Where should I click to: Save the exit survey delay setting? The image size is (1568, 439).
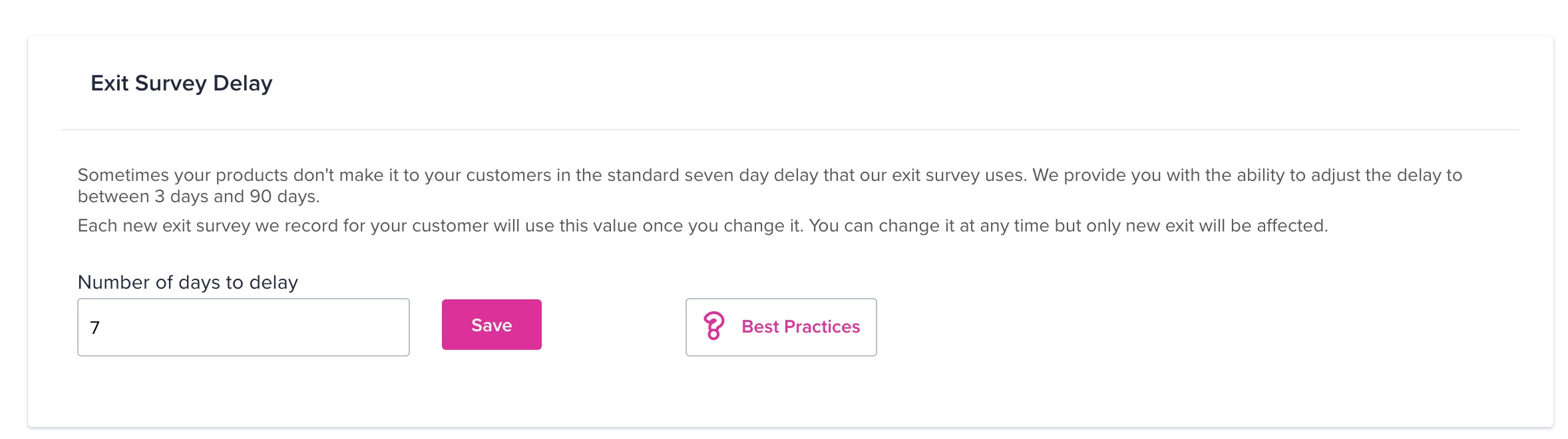point(492,325)
